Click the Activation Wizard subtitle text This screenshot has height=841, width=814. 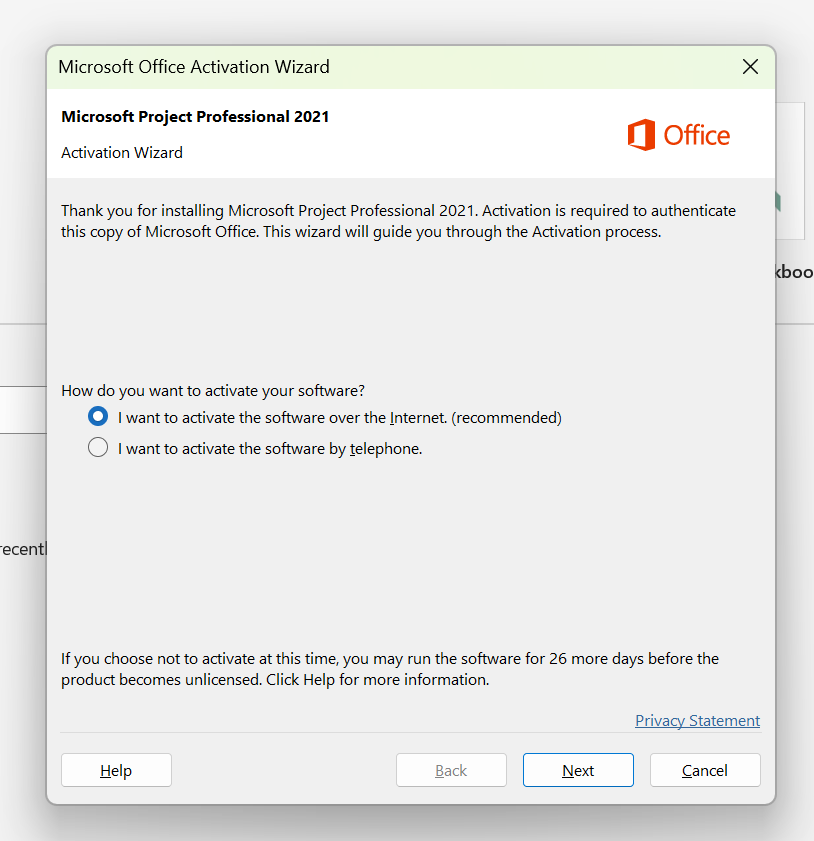click(122, 153)
